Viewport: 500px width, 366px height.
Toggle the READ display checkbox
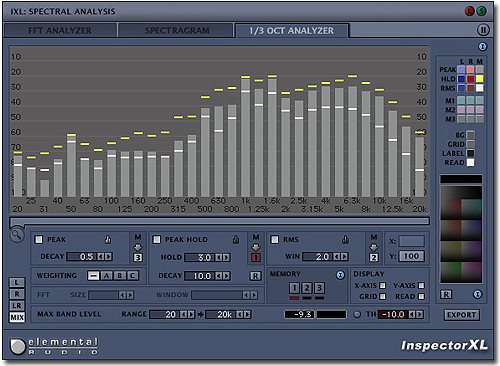pyautogui.click(x=421, y=296)
